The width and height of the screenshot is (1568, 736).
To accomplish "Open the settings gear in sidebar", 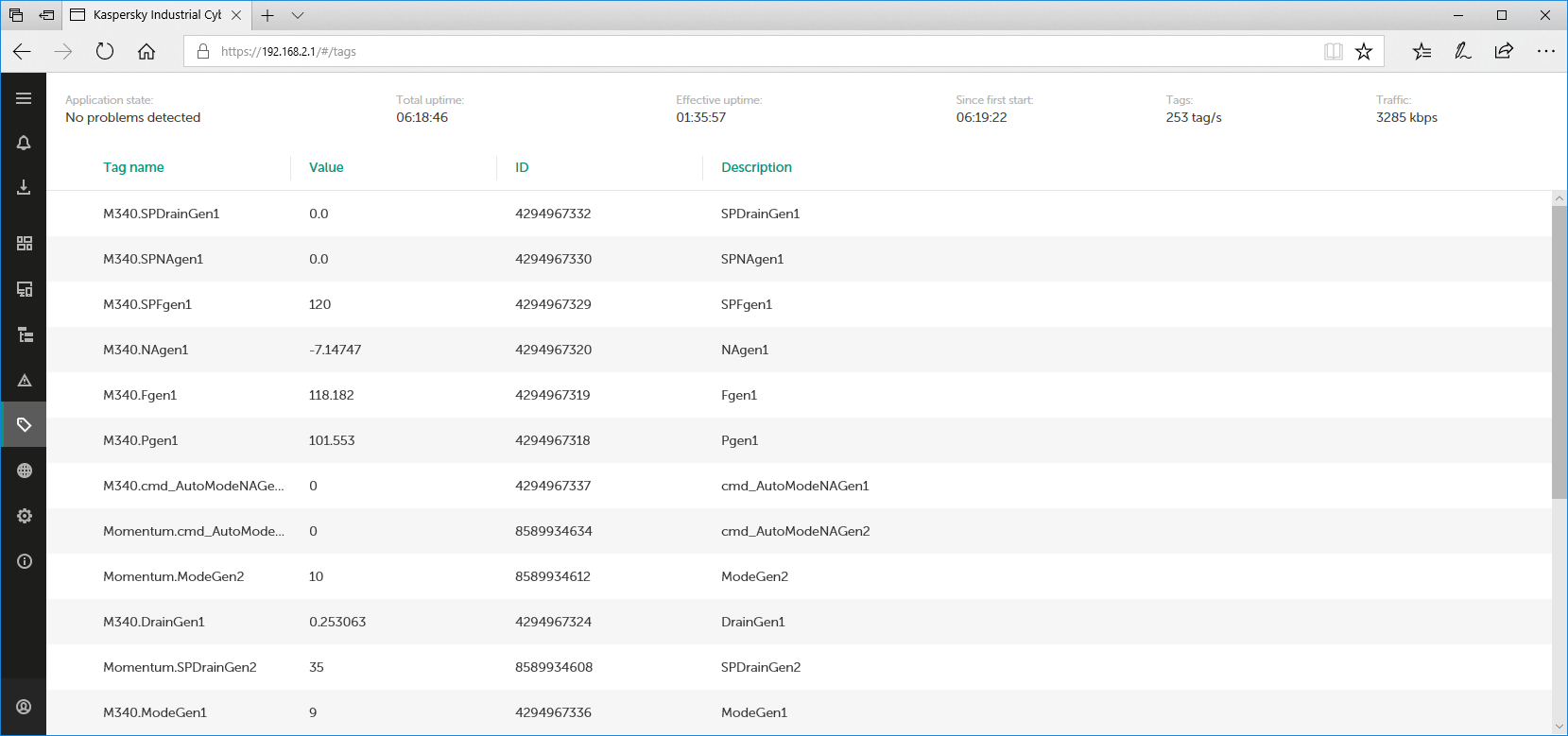I will pyautogui.click(x=24, y=516).
